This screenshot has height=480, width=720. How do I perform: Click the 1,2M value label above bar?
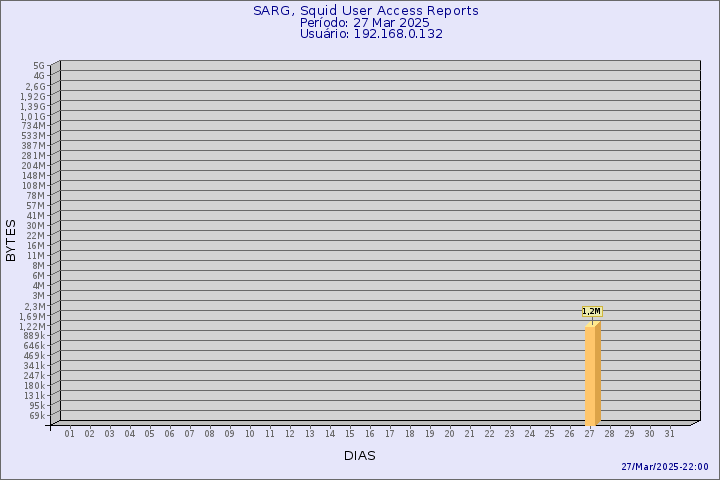coord(592,311)
